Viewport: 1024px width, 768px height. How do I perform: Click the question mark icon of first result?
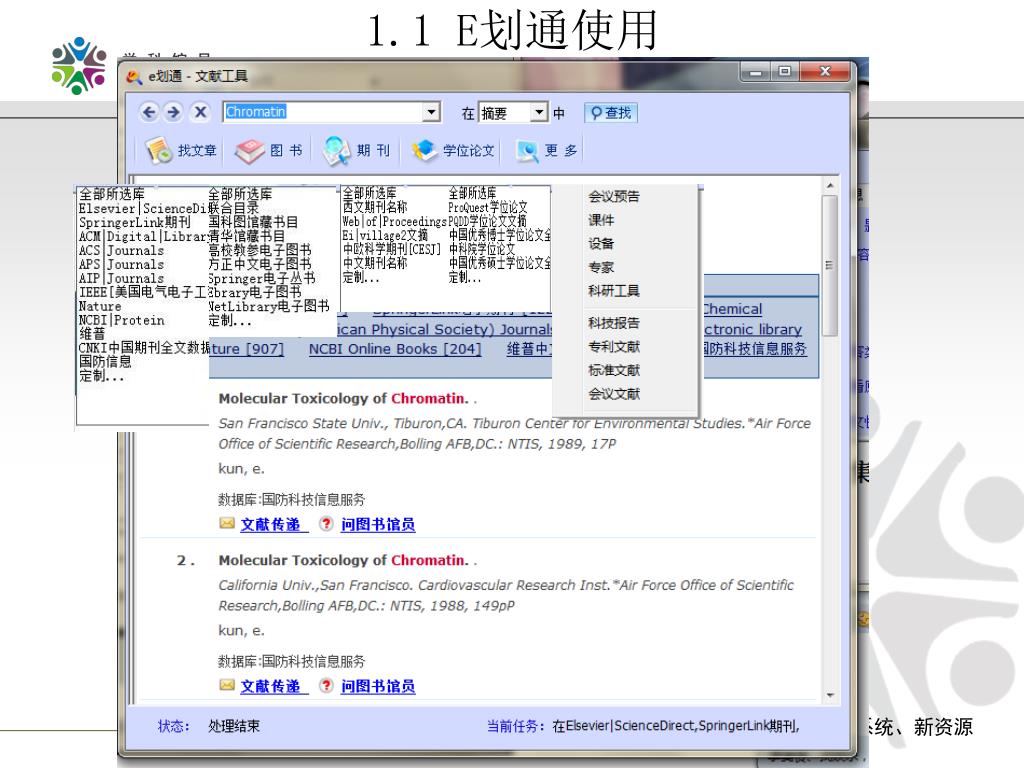pyautogui.click(x=326, y=524)
